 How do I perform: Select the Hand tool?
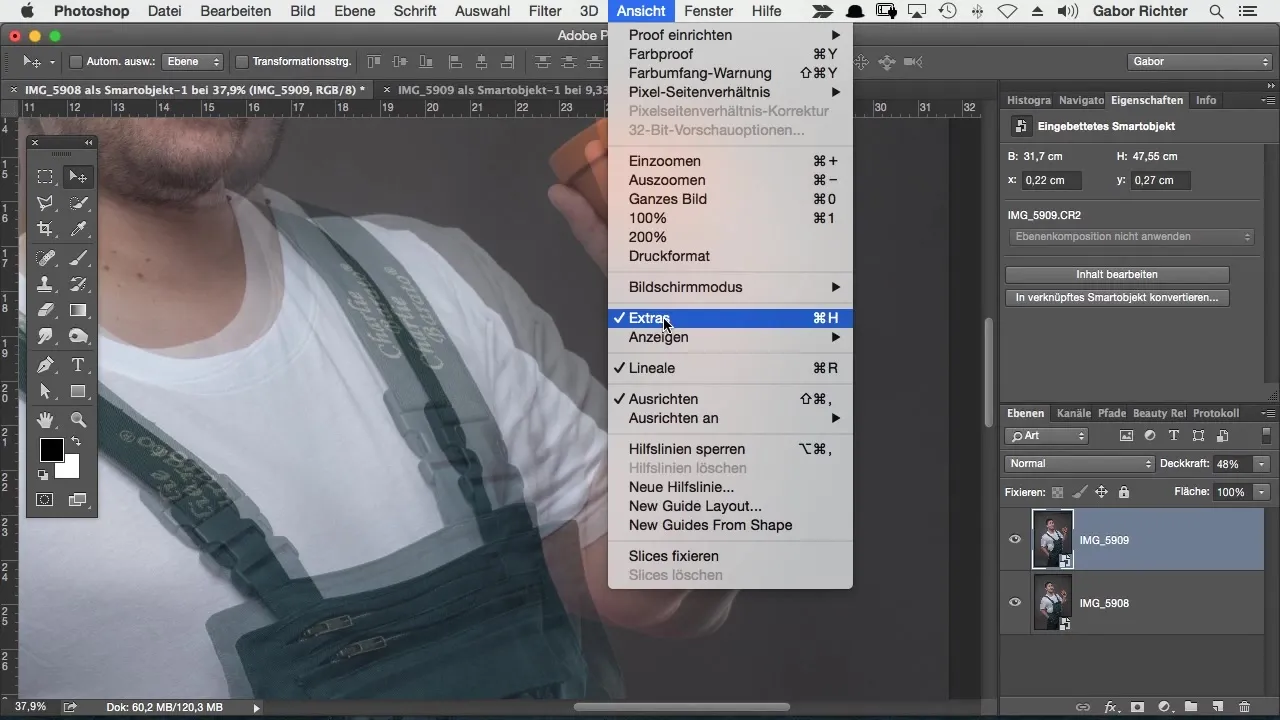coord(46,420)
